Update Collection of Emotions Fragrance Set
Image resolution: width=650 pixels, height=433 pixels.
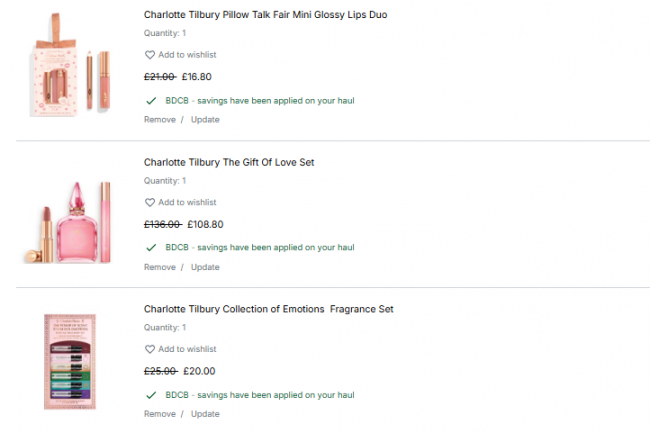pos(205,414)
